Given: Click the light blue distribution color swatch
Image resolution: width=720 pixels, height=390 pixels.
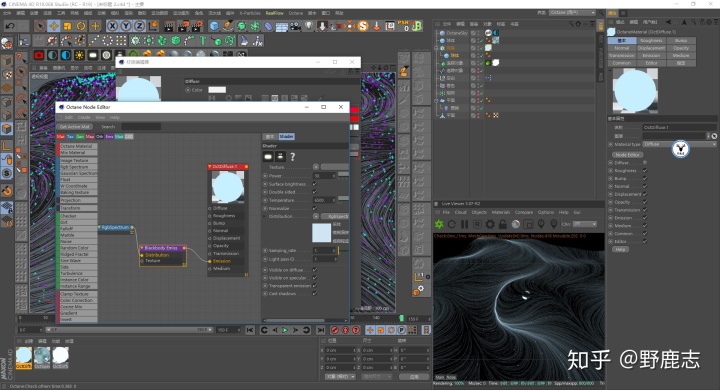Looking at the screenshot, I should (x=321, y=233).
